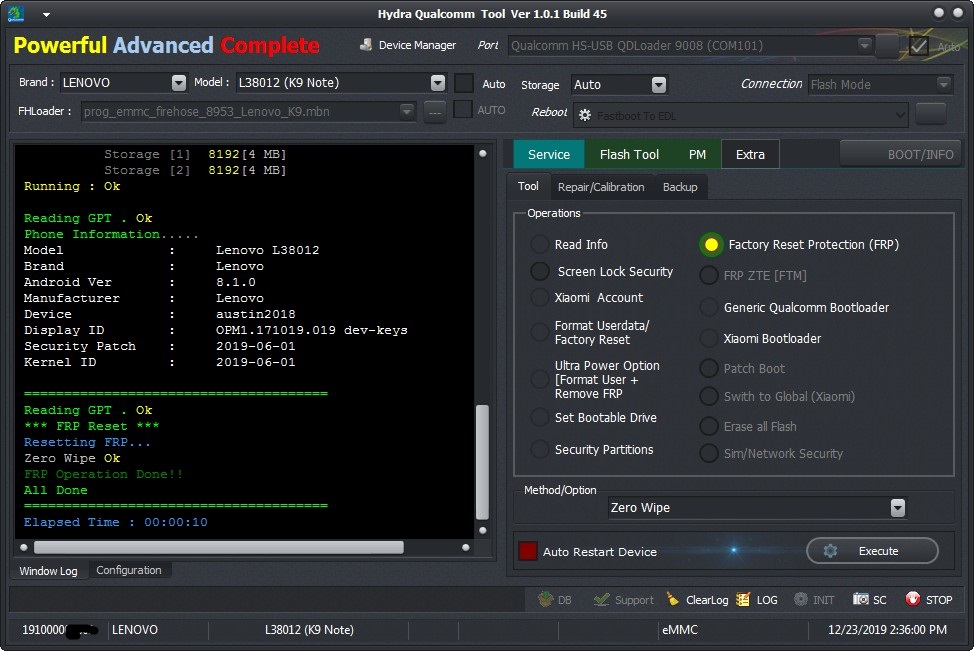Open the Repair/Calibration sub-tab
The image size is (974, 651).
pyautogui.click(x=601, y=187)
